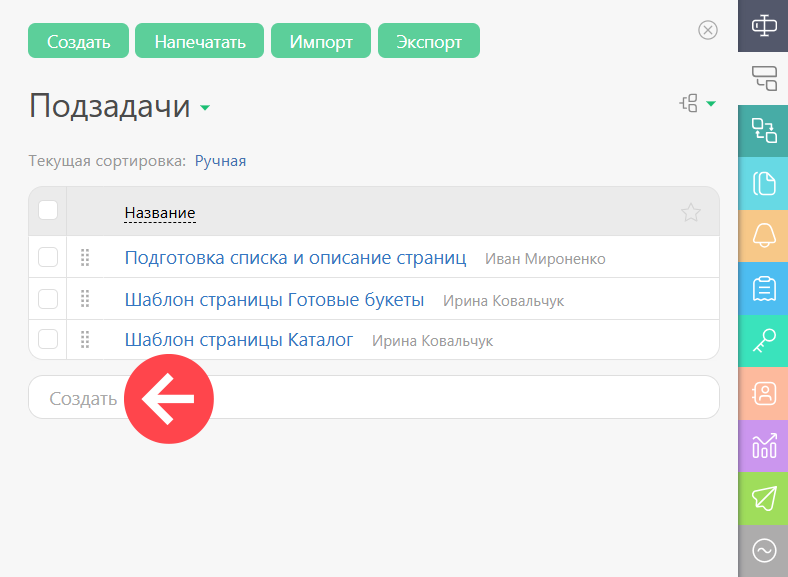The width and height of the screenshot is (788, 577).
Task: Click the star icon in table header
Action: point(691,213)
